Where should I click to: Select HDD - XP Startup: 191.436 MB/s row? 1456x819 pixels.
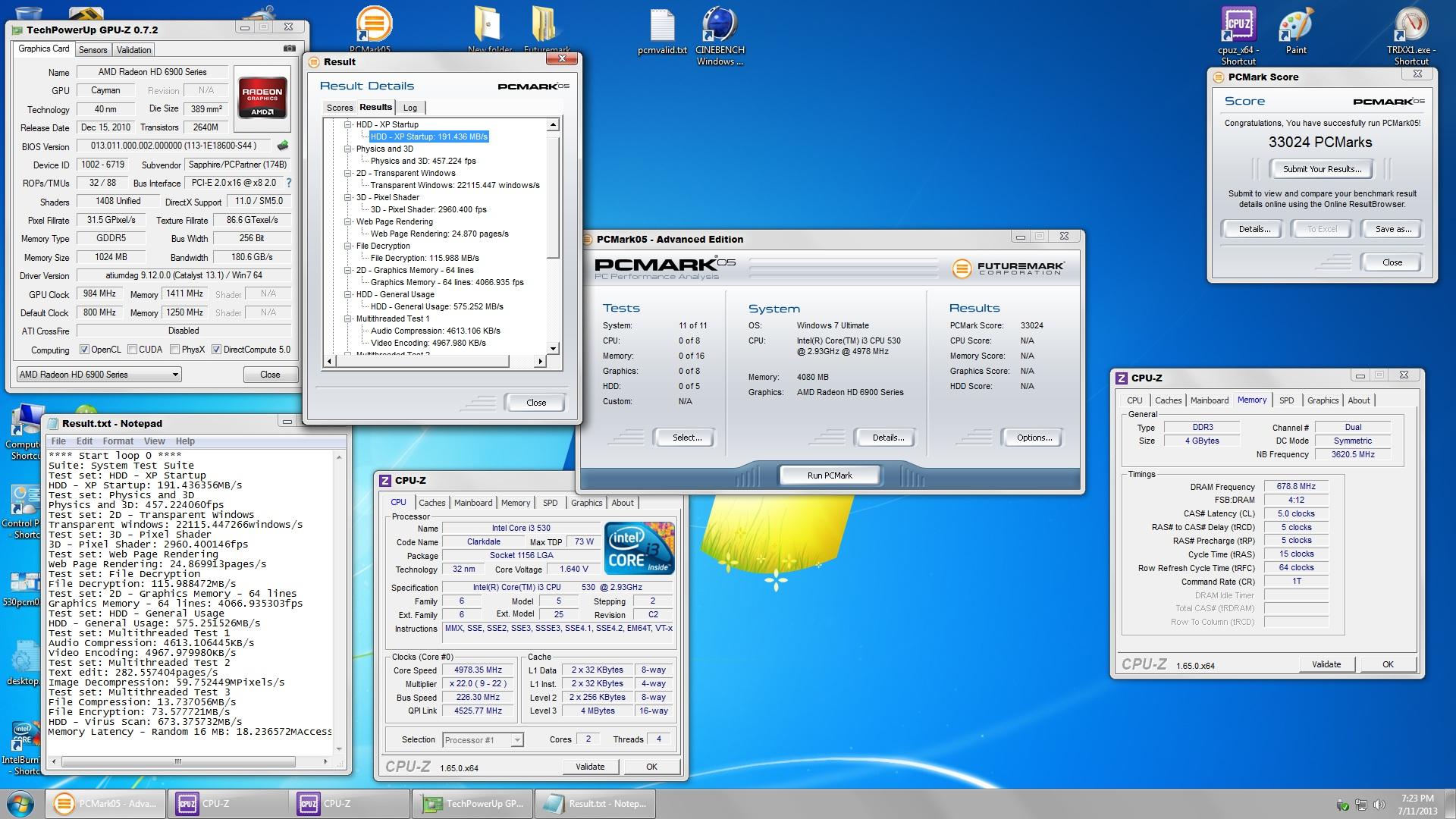pyautogui.click(x=429, y=136)
